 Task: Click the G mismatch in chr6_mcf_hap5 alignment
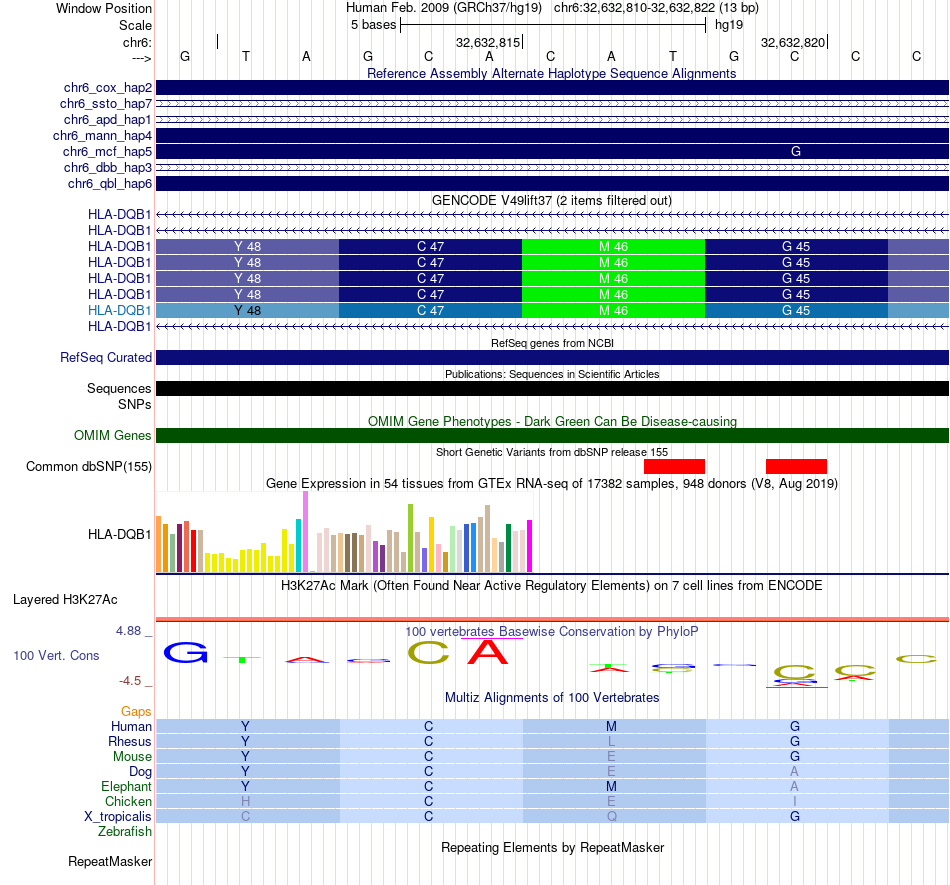[796, 151]
